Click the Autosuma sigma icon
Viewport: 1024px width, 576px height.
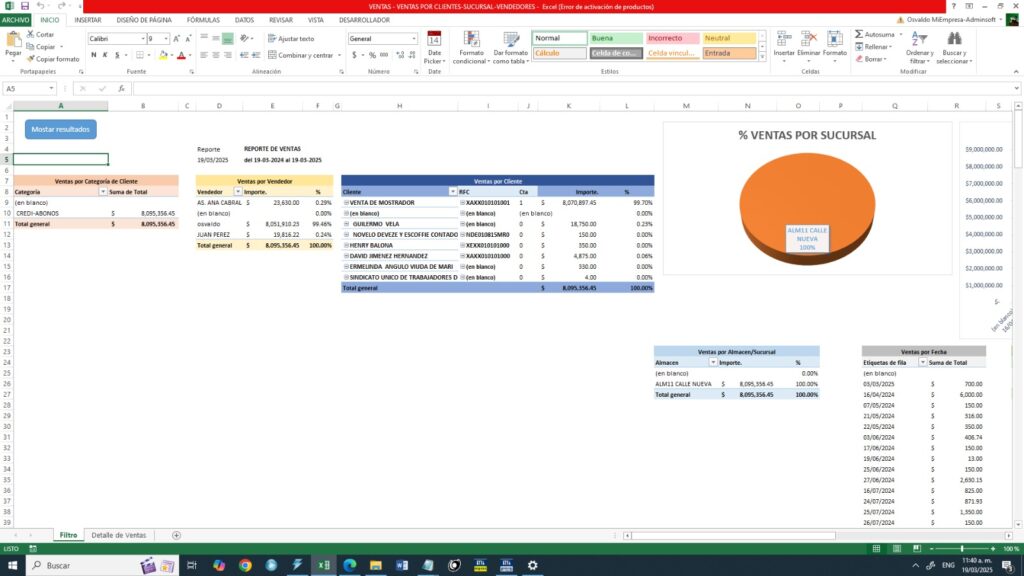point(859,34)
